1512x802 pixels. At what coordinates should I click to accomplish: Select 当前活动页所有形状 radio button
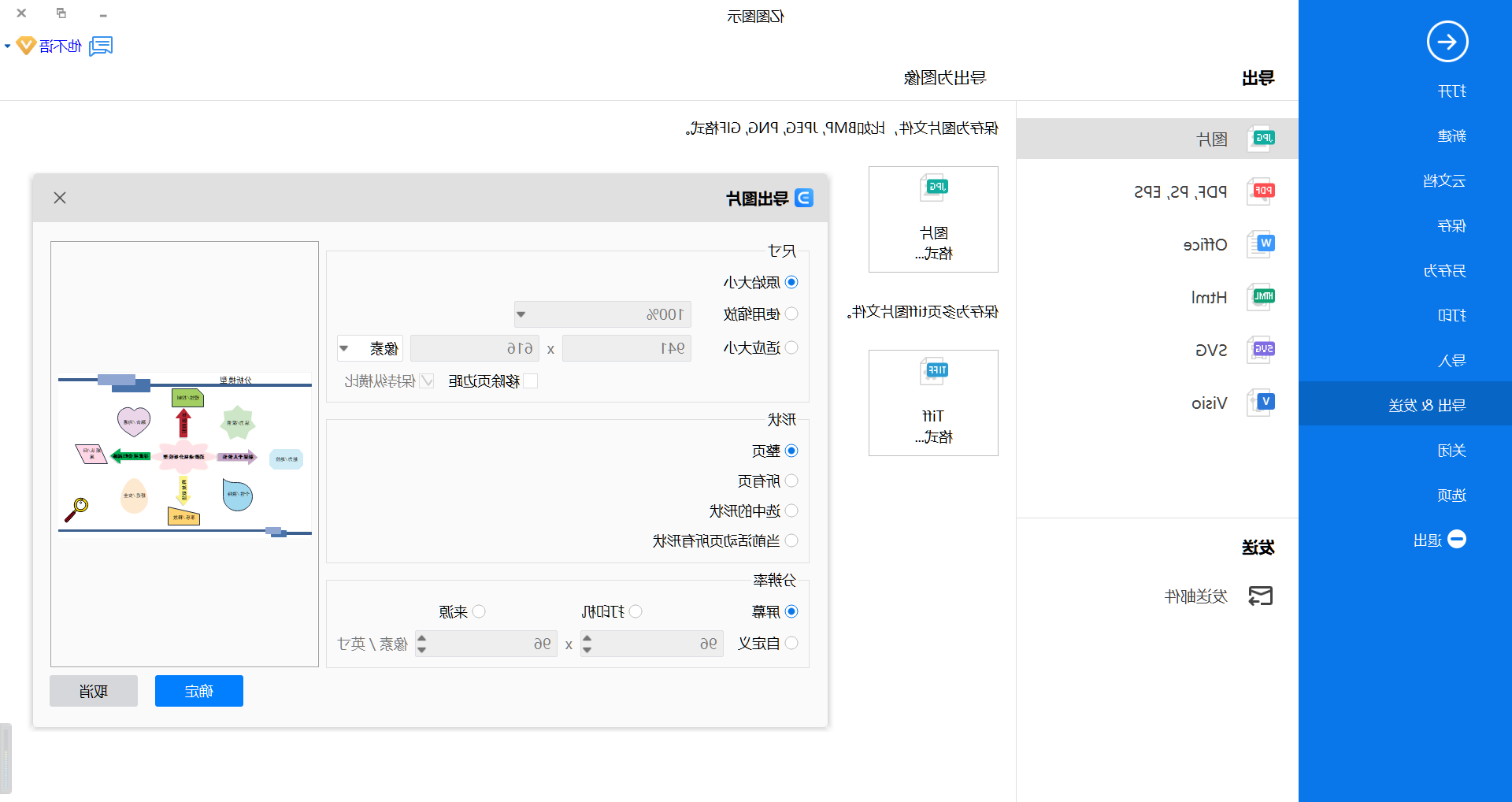click(x=792, y=540)
